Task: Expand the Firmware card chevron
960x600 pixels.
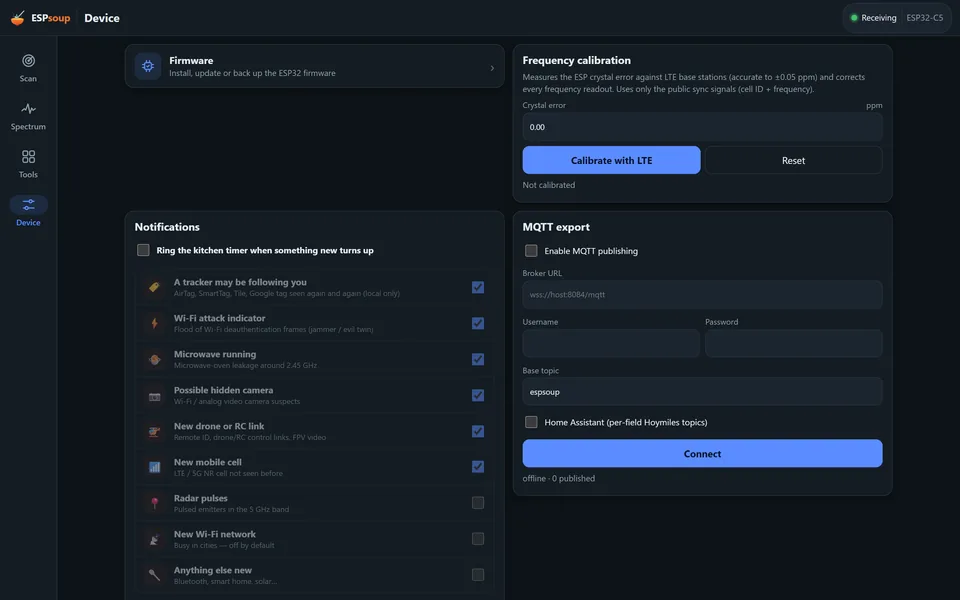Action: (492, 68)
